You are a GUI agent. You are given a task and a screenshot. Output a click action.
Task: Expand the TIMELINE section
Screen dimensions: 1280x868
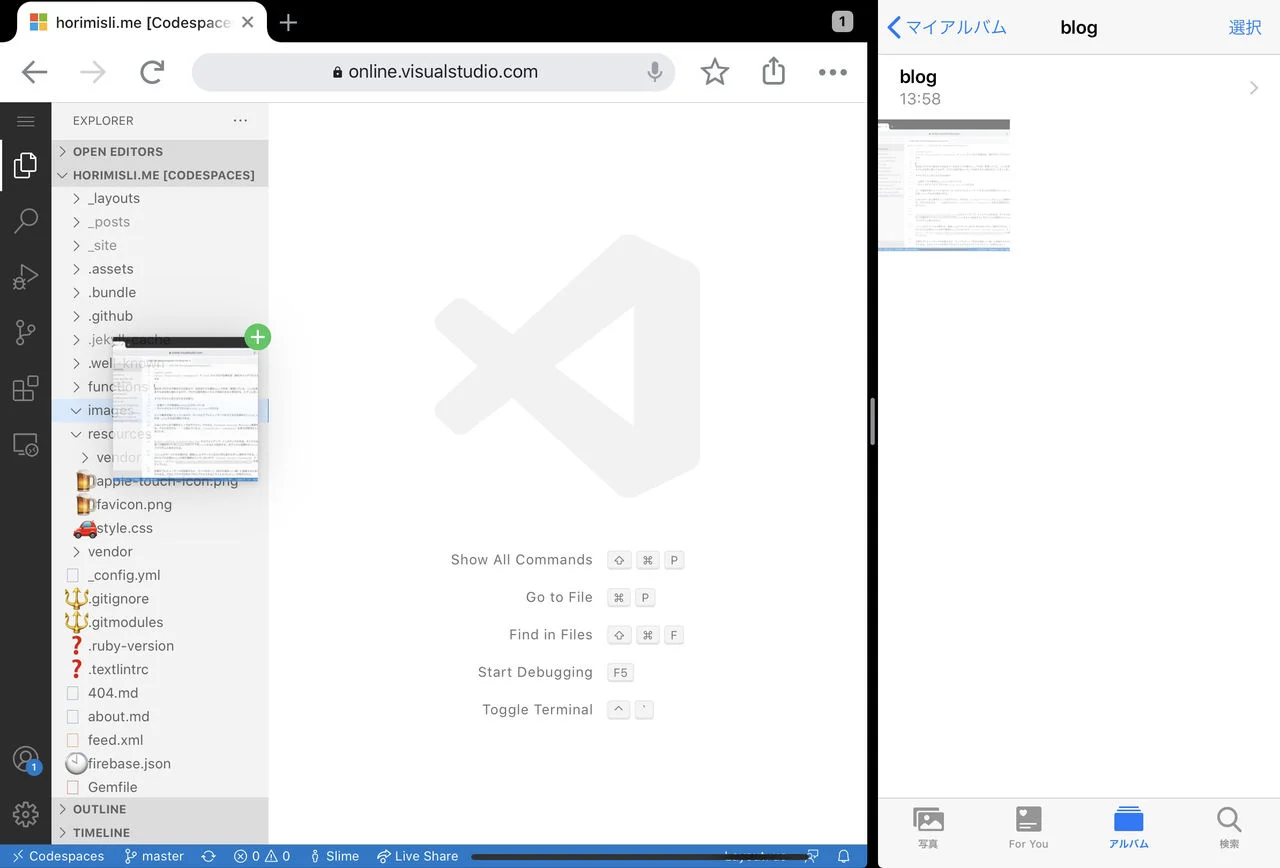tap(160, 832)
